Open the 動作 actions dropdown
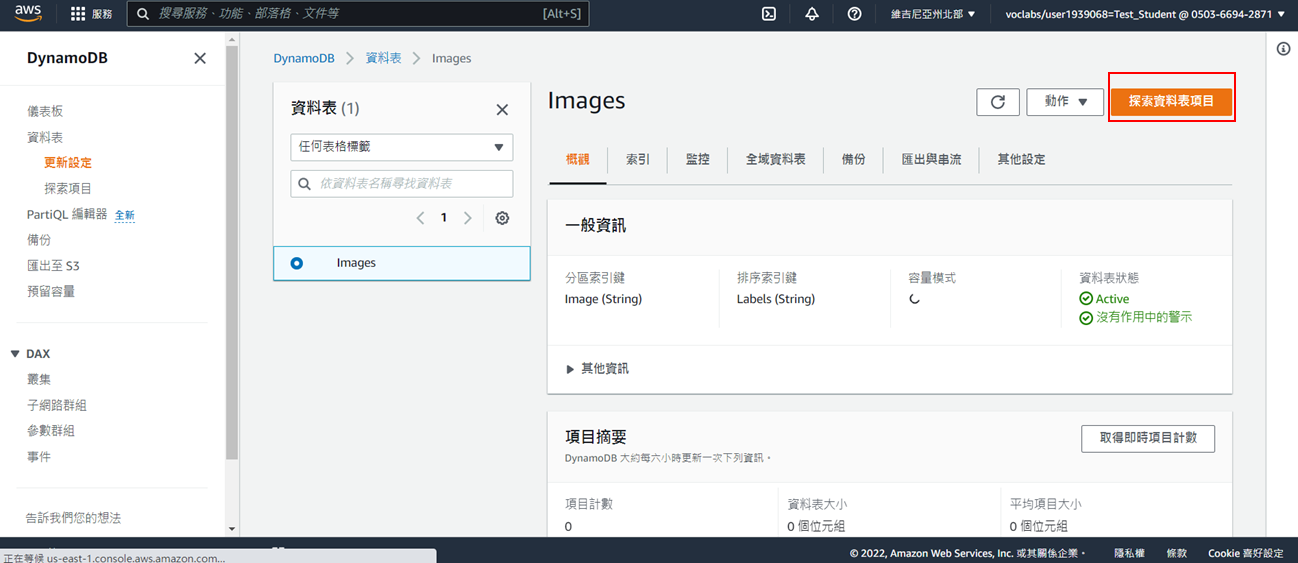 1065,101
